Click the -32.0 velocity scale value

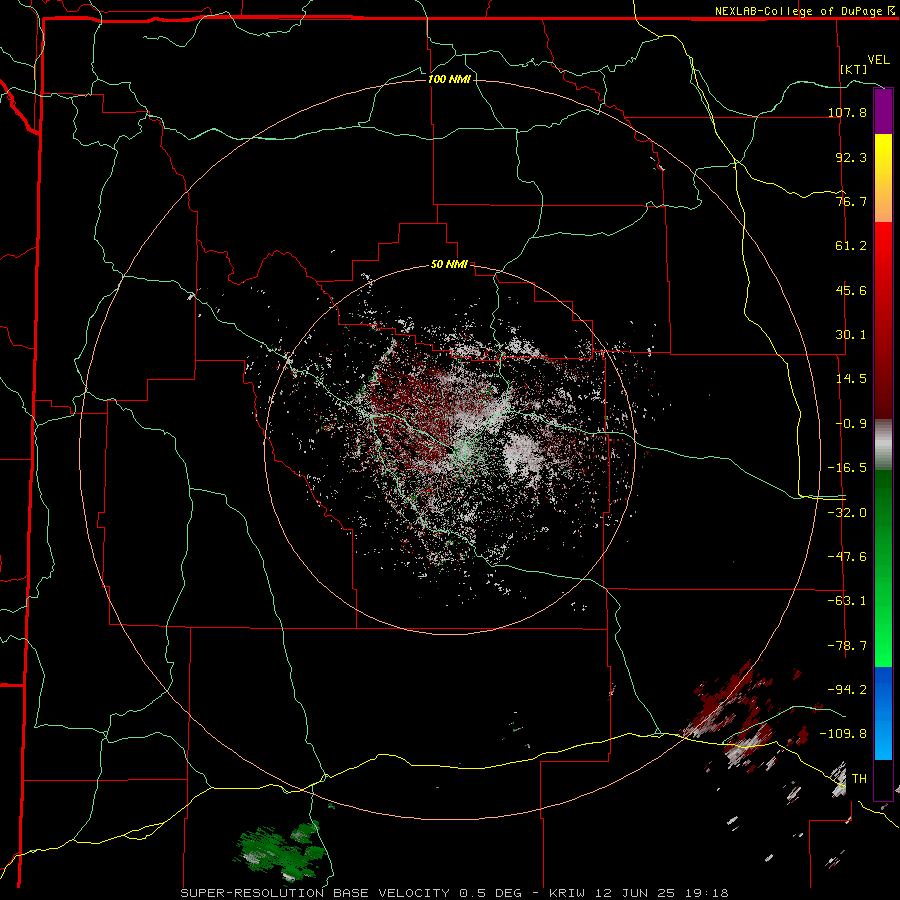point(847,513)
